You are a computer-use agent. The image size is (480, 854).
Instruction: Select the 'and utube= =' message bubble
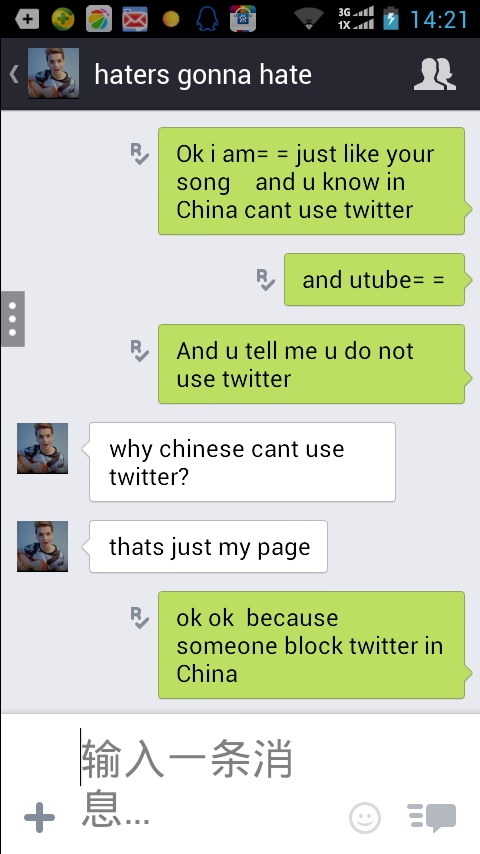pos(376,279)
